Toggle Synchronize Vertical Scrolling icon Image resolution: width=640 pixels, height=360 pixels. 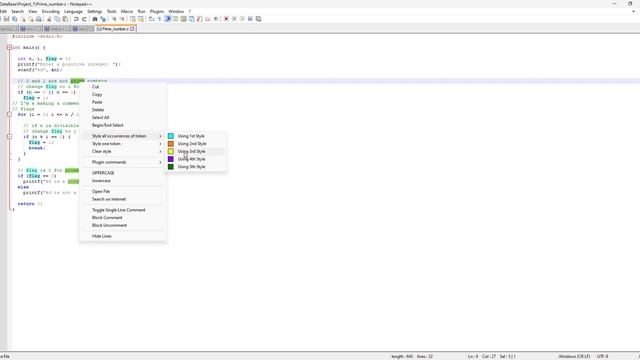[133, 19]
